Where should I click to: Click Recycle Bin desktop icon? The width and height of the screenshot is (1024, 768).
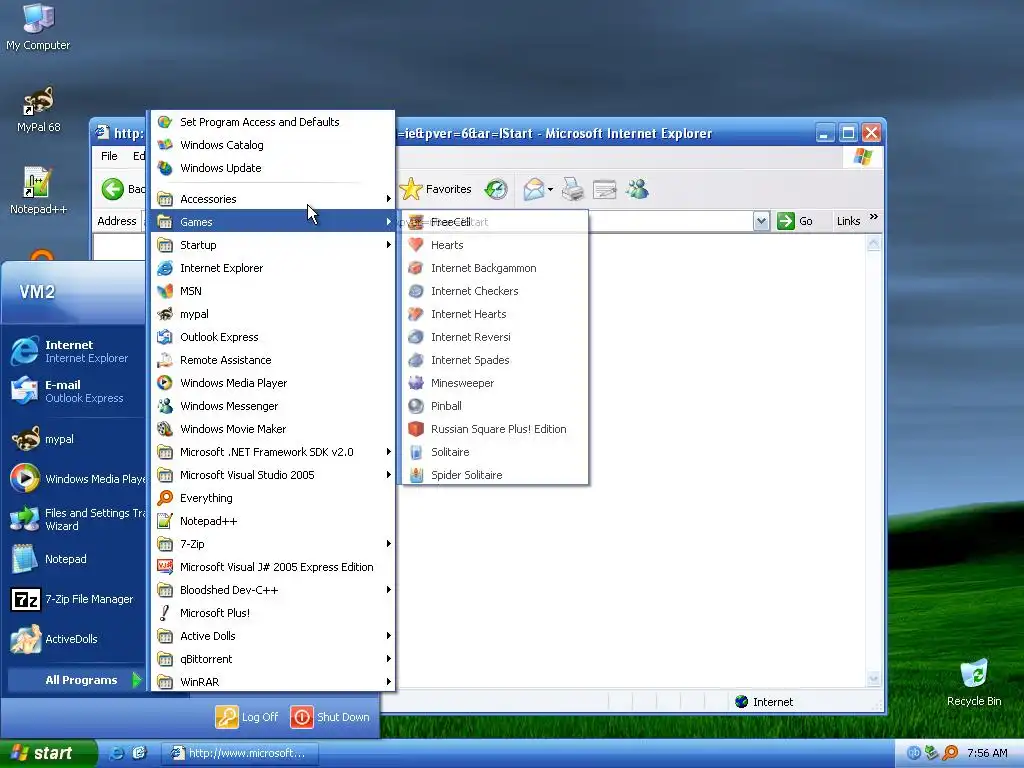pos(974,683)
